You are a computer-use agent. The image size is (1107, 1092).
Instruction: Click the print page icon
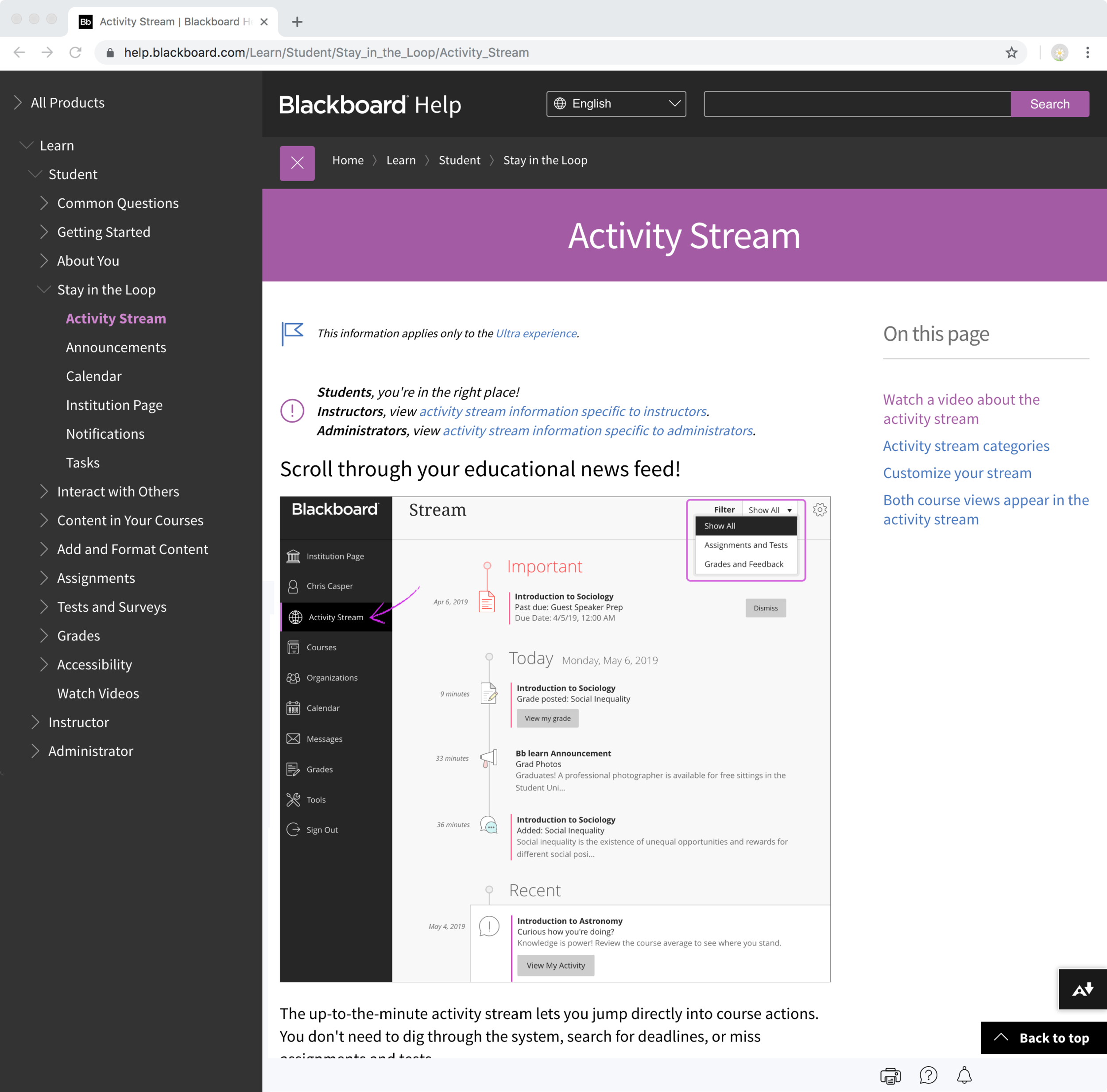click(x=890, y=1076)
